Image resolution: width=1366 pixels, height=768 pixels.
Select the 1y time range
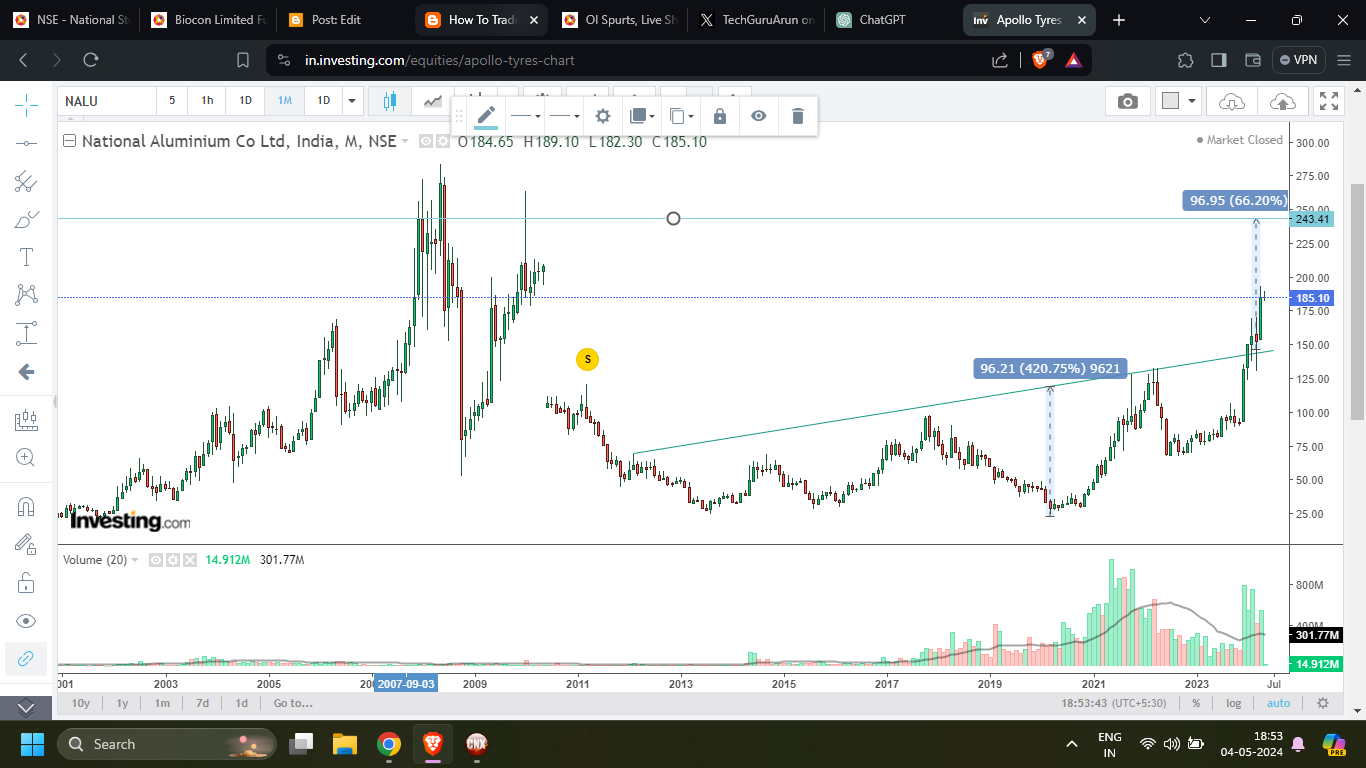point(122,703)
